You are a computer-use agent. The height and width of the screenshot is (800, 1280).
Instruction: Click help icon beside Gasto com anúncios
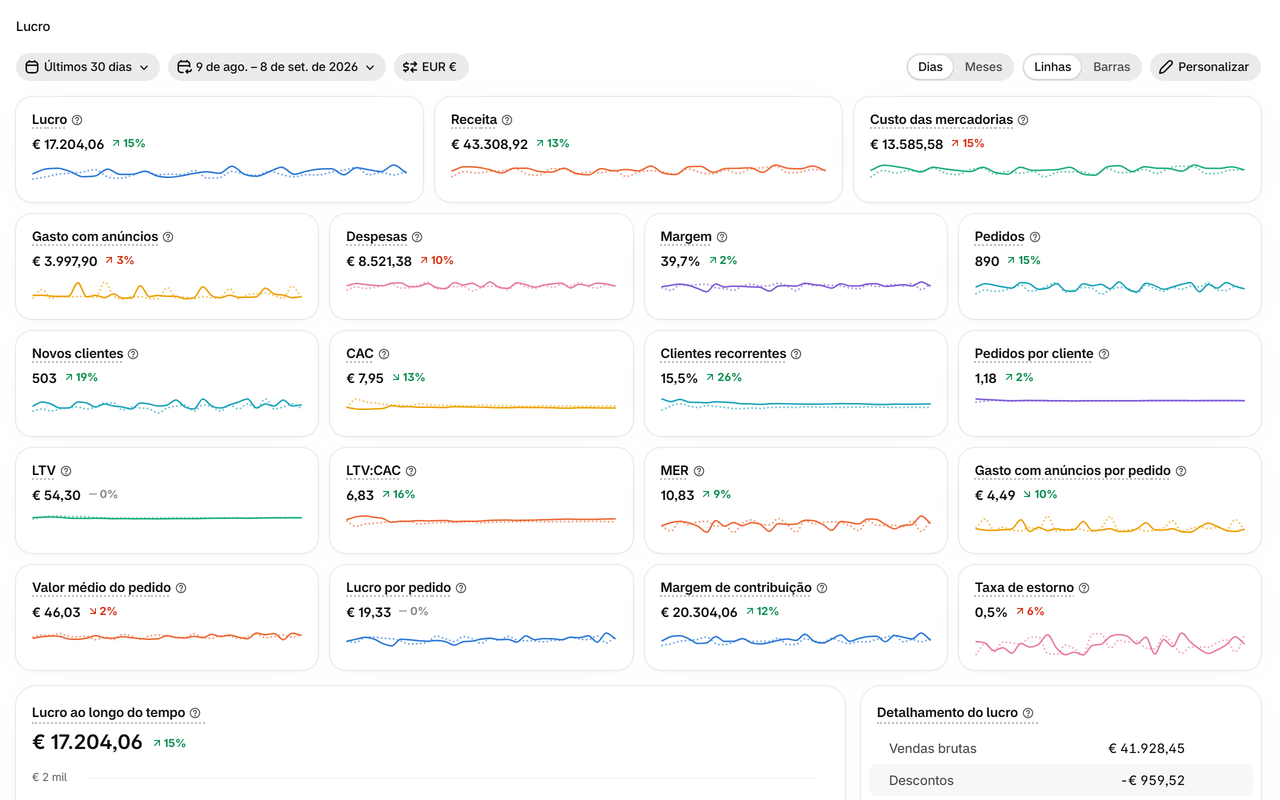pyautogui.click(x=168, y=237)
